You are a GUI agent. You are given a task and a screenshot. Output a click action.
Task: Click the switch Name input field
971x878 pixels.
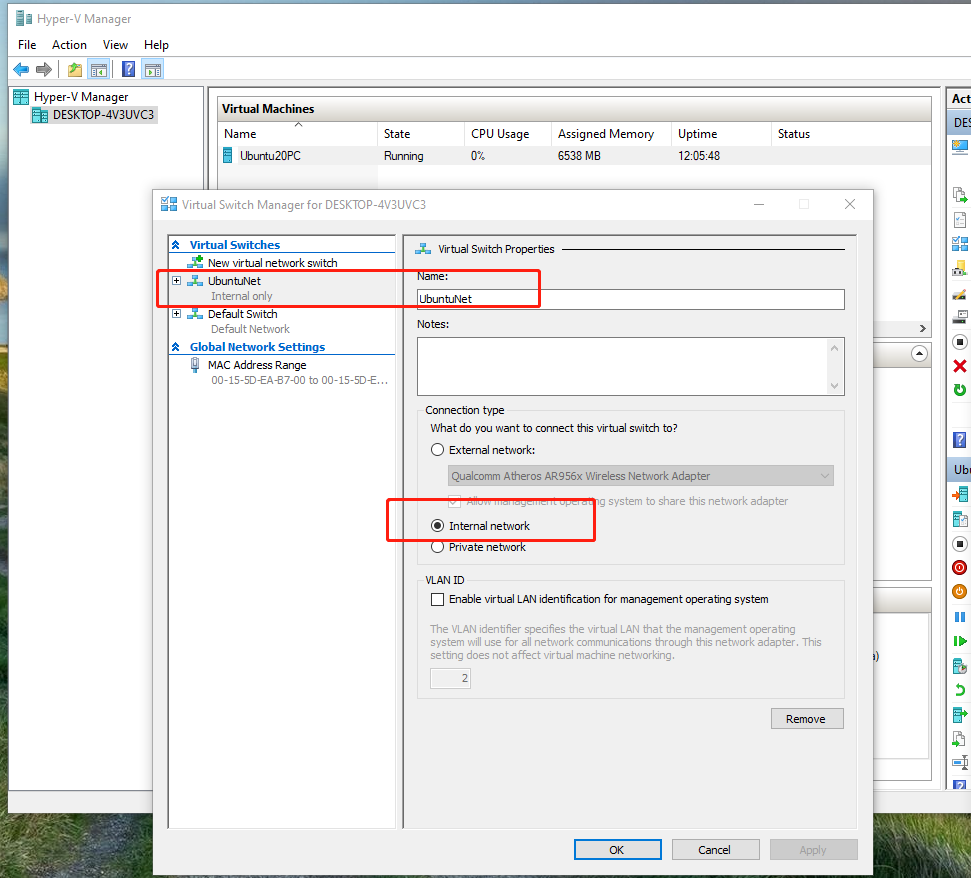coord(630,299)
